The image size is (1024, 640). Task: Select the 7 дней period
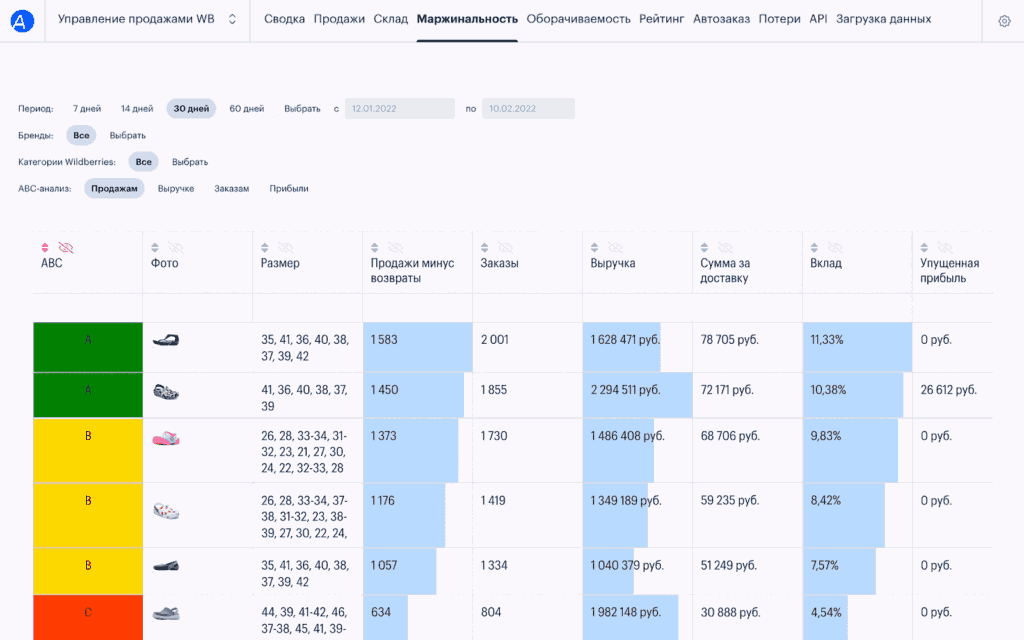[87, 108]
